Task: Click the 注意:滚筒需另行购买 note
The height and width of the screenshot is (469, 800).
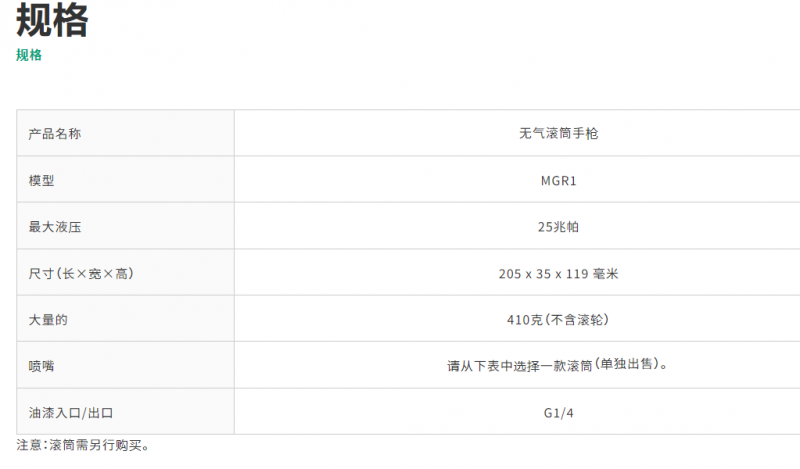Action: 83,445
